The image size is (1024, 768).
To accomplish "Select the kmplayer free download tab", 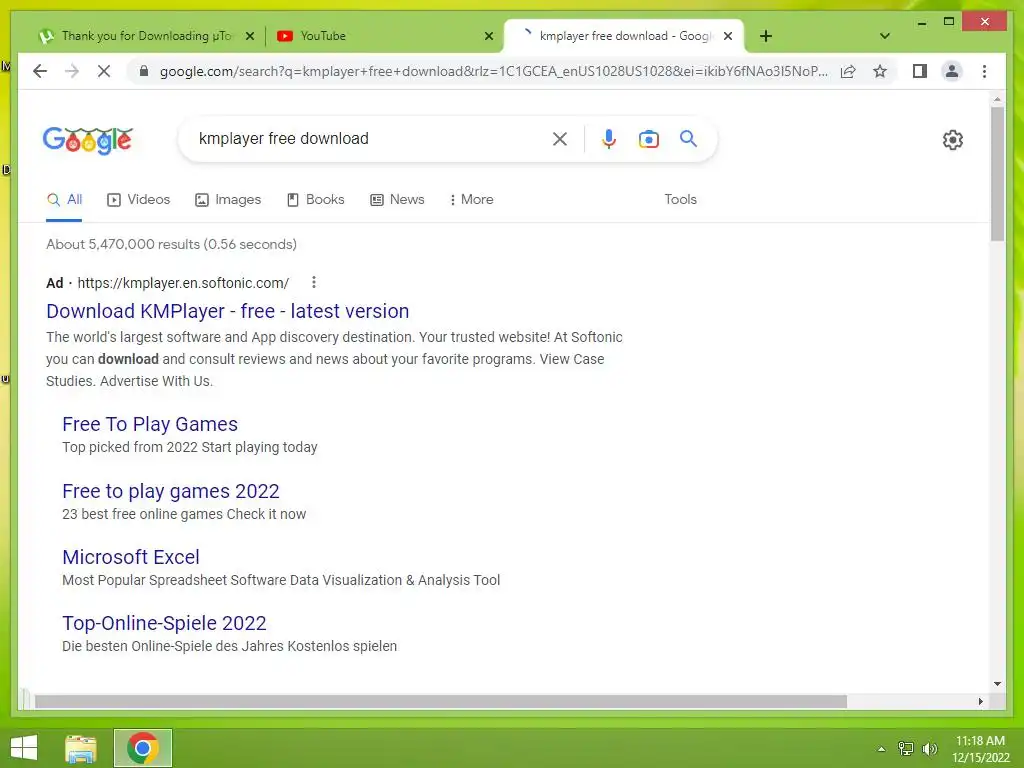I will click(x=624, y=36).
